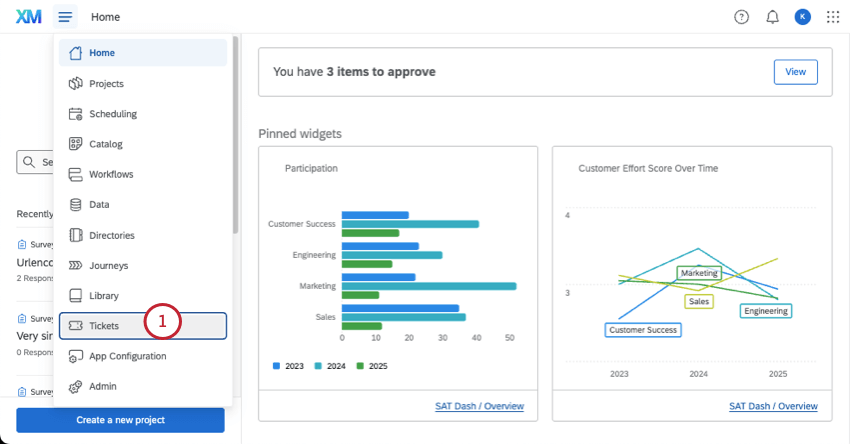Open the app switcher grid icon
Viewport: 850px width, 444px height.
[x=833, y=17]
